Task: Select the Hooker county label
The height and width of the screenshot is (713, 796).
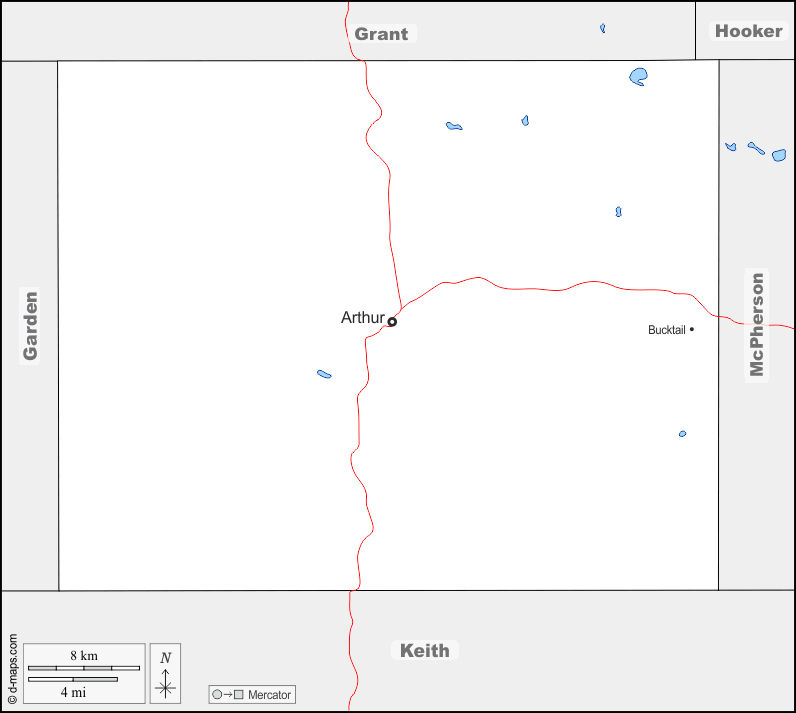Action: [x=748, y=31]
